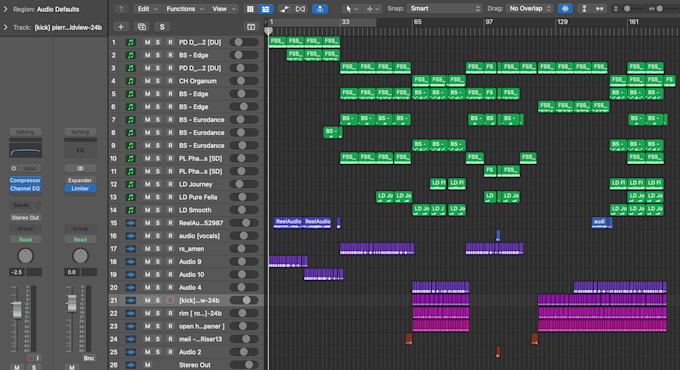Screen dimensions: 680x370
Task: Click the back arrow icon in toolbar
Action: pos(121,9)
